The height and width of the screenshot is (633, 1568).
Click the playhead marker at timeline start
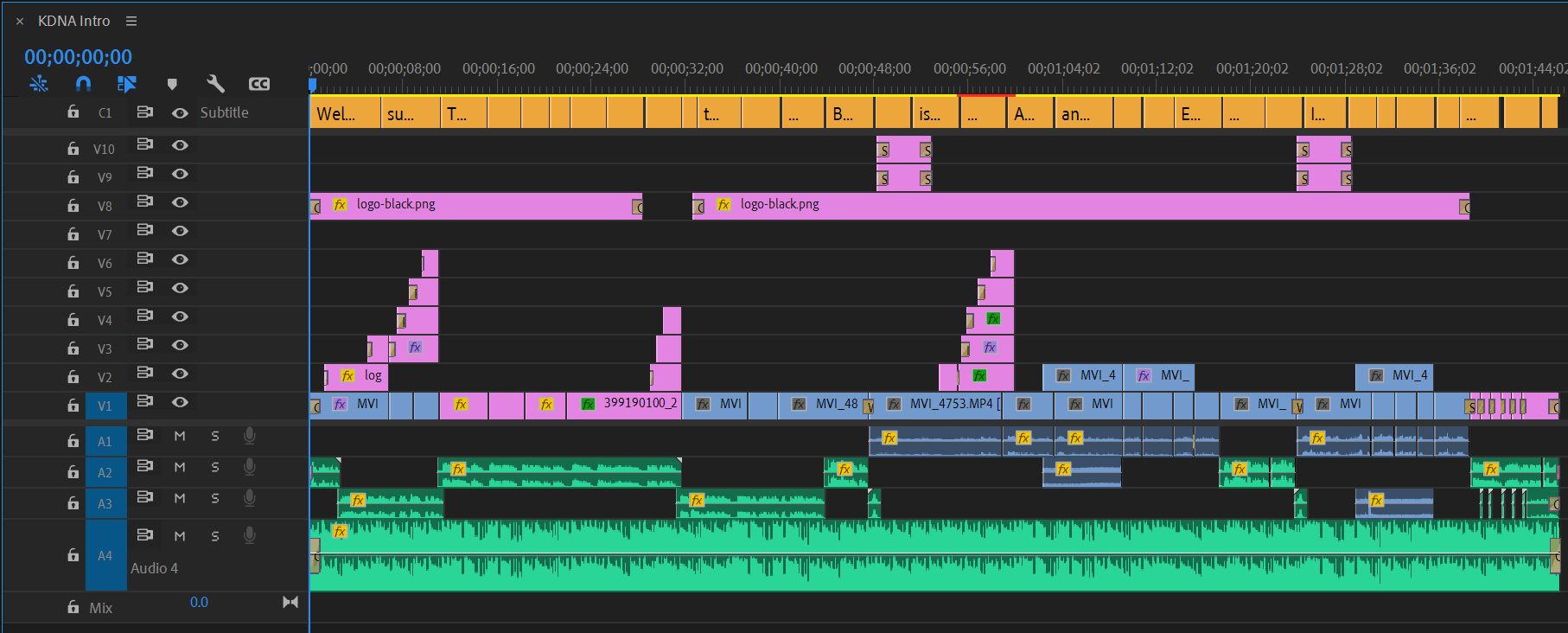(312, 85)
